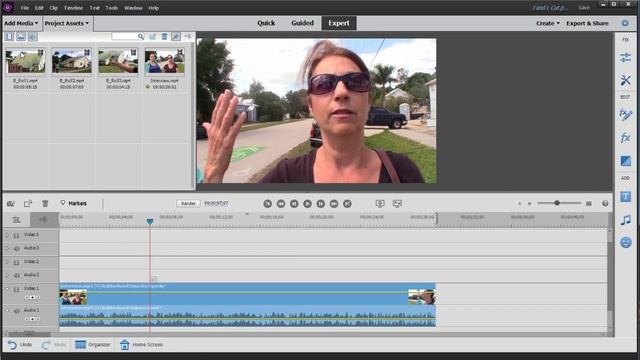Adjust the timeline zoom slider handle
640x360 pixels.
click(x=557, y=203)
